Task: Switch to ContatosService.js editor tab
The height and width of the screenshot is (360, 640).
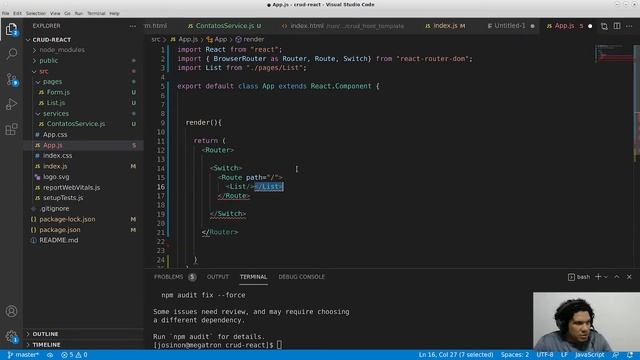Action: point(224,26)
